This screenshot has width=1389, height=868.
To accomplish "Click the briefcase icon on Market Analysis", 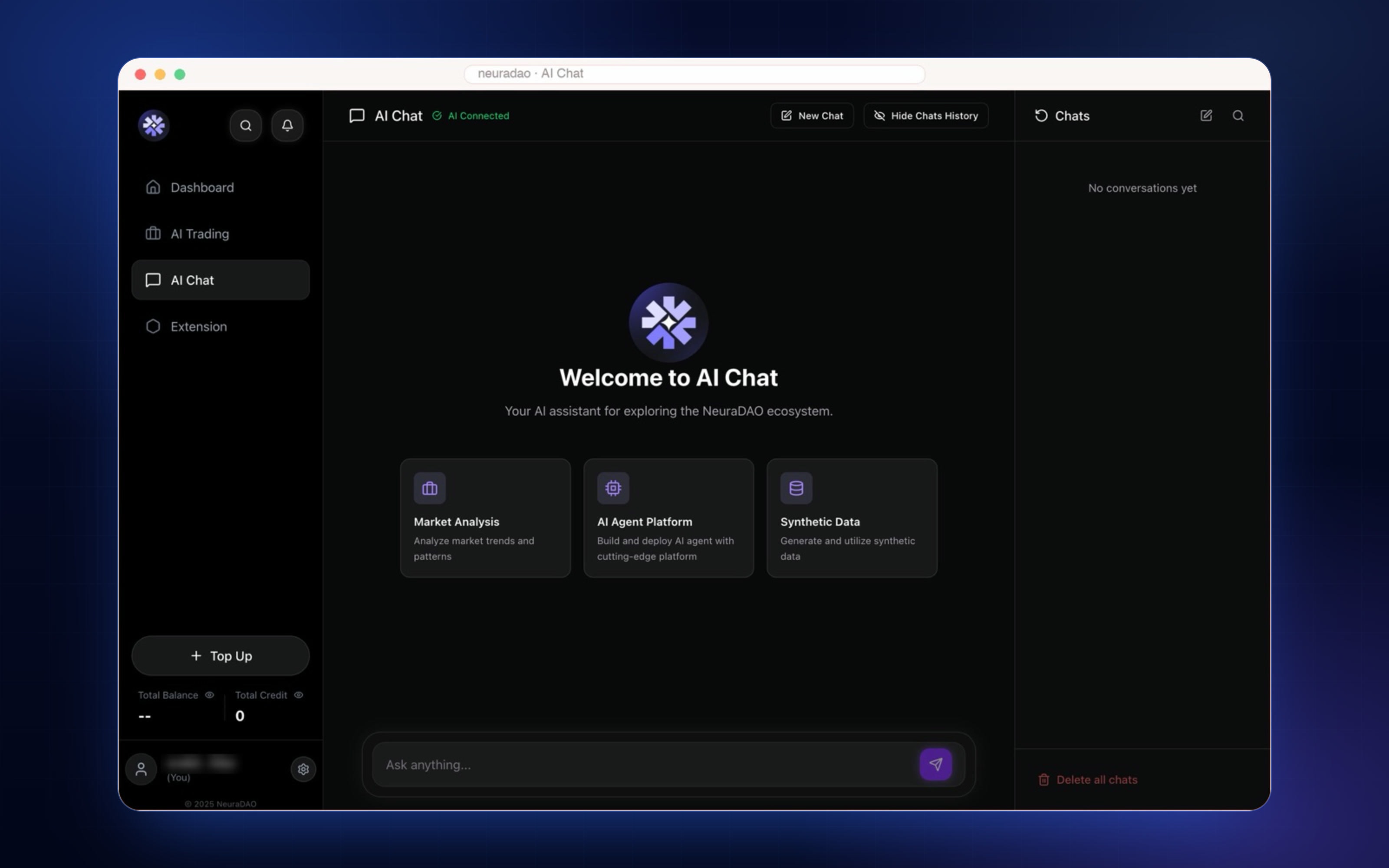I will 430,488.
